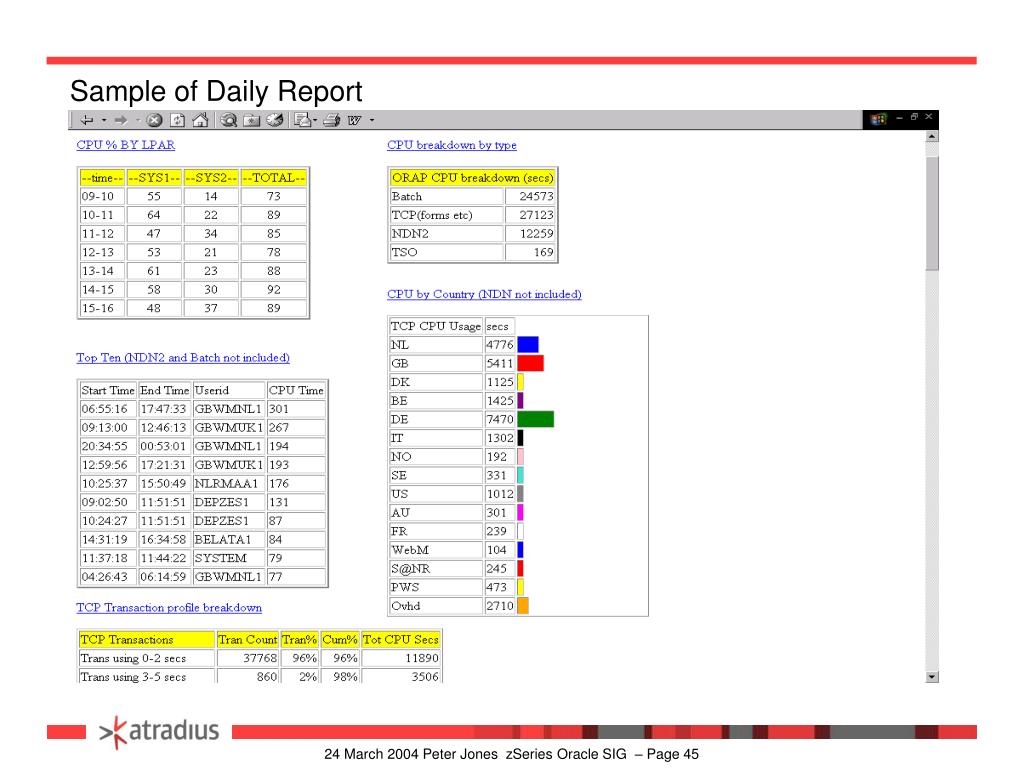The image size is (1024, 768).
Task: Click the Forward arrow button
Action: coord(121,120)
